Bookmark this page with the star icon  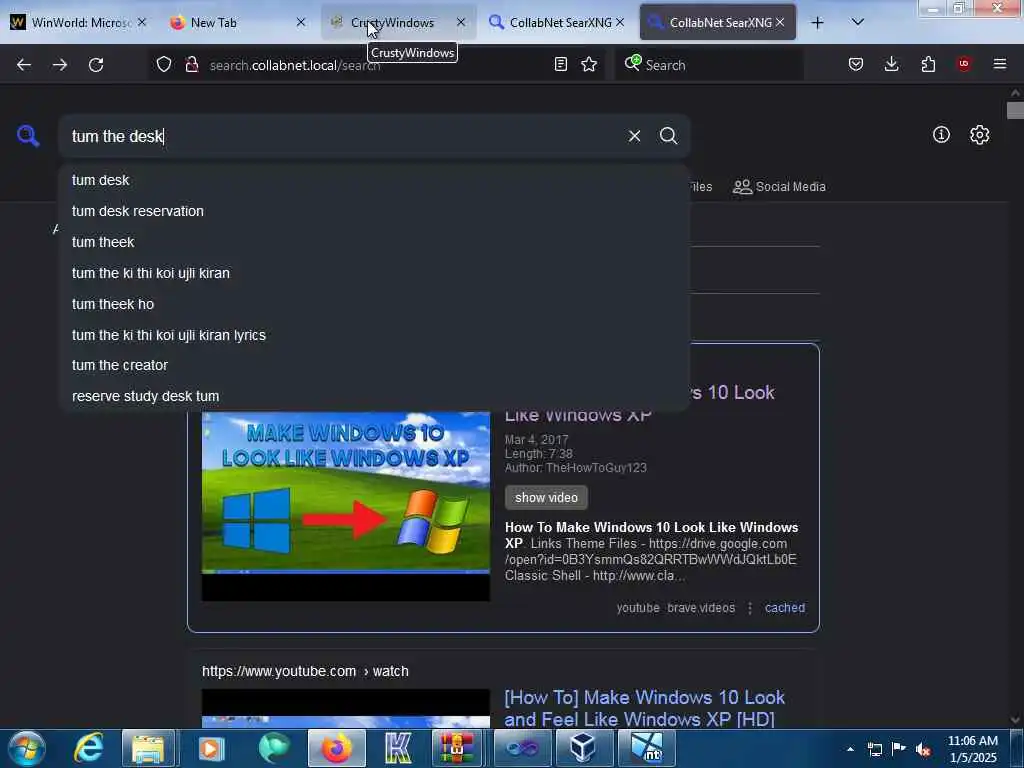tap(589, 64)
